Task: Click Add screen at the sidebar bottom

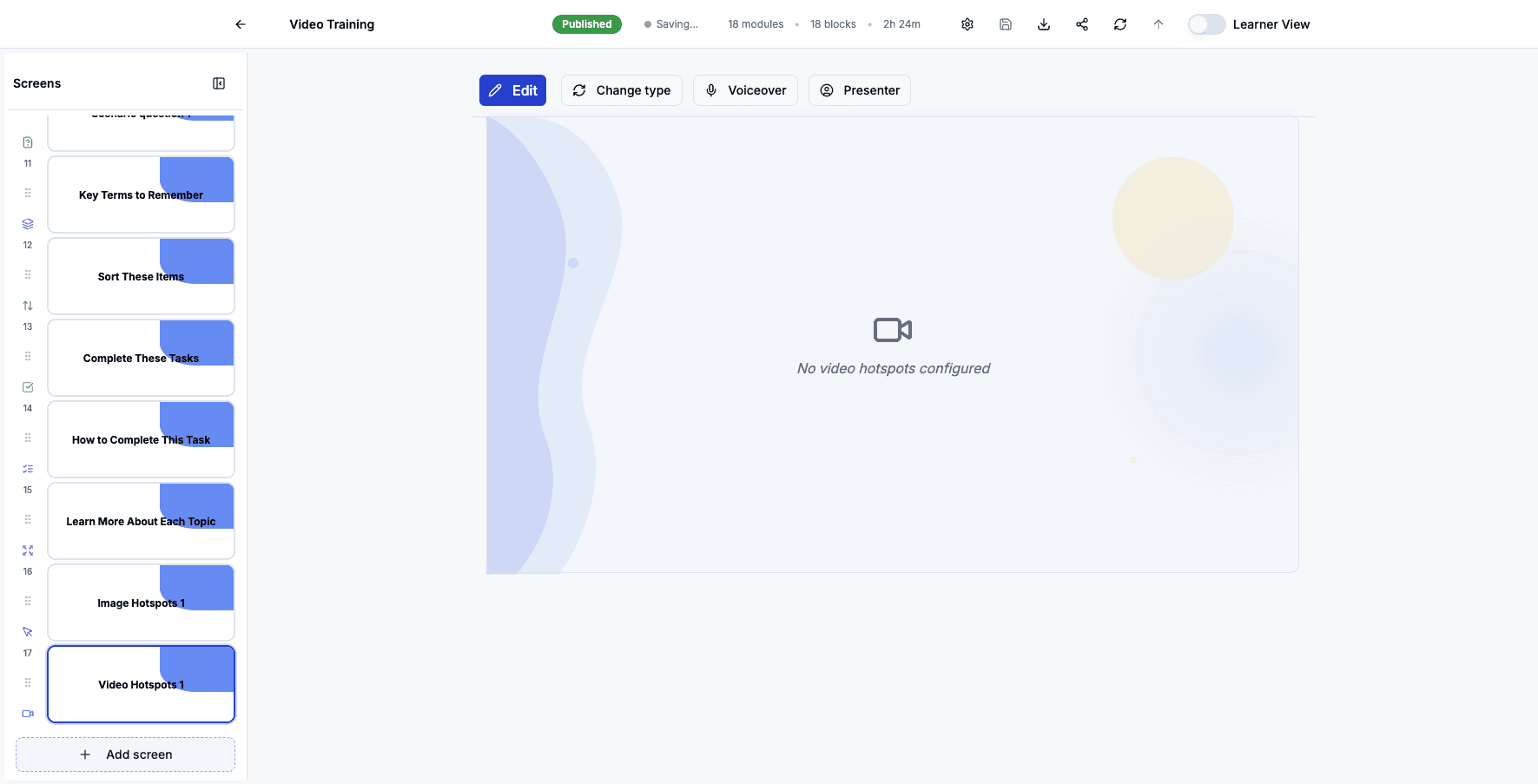Action: 125,754
